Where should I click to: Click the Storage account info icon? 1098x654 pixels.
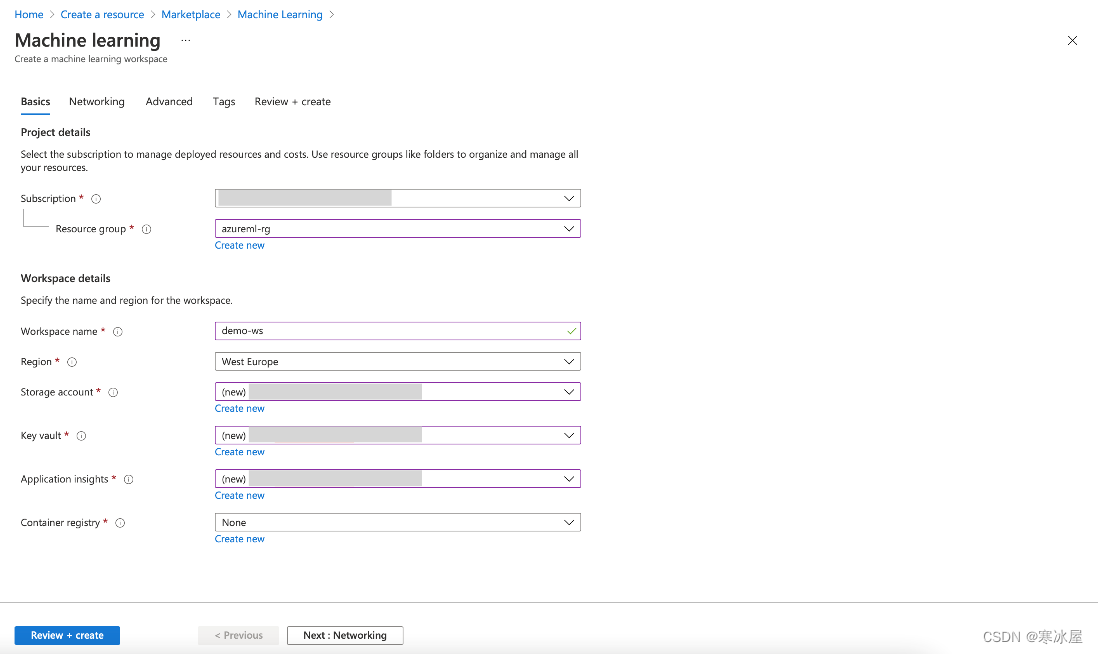click(113, 392)
